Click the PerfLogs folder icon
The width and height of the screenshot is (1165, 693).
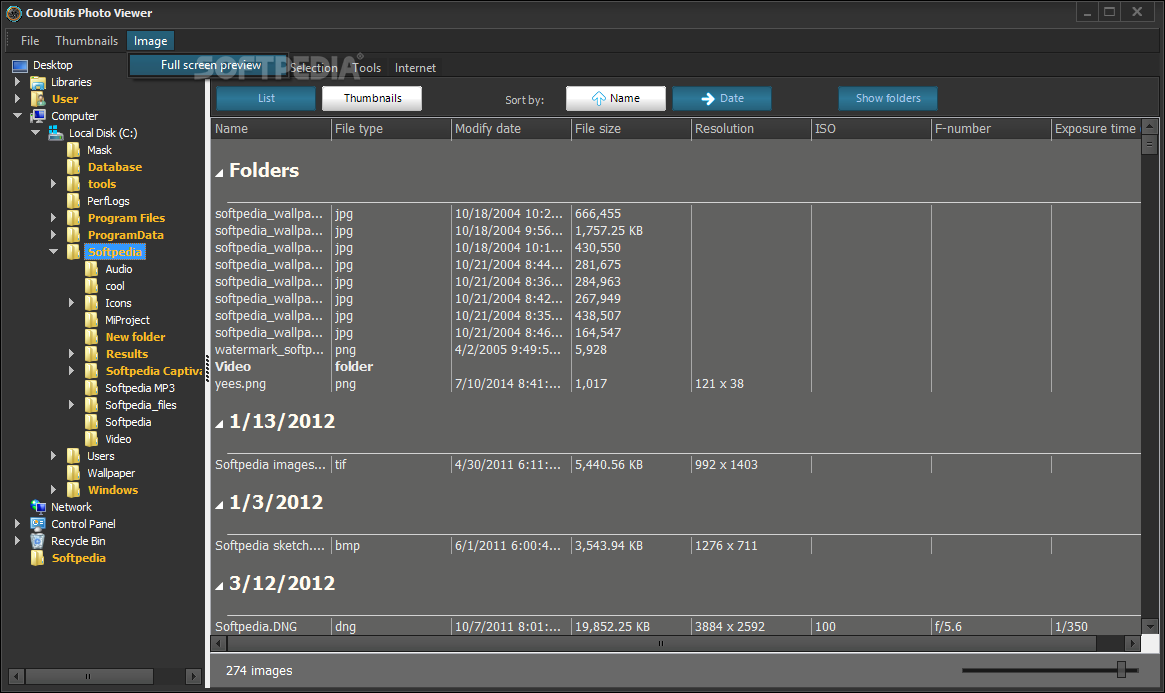tap(74, 201)
